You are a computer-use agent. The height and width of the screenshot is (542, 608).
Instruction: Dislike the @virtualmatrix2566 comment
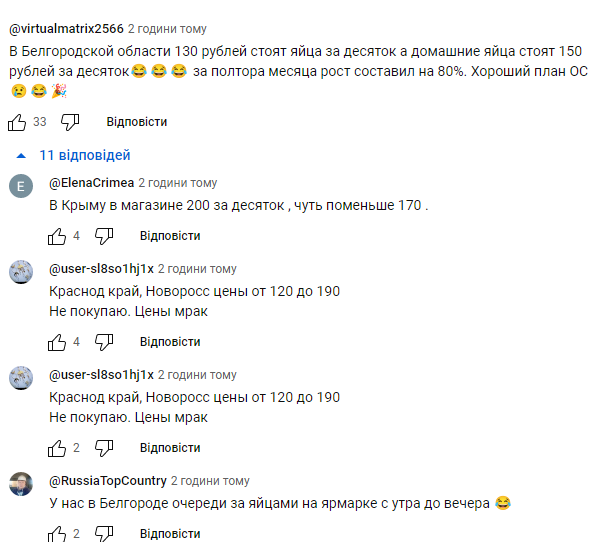pos(70,122)
